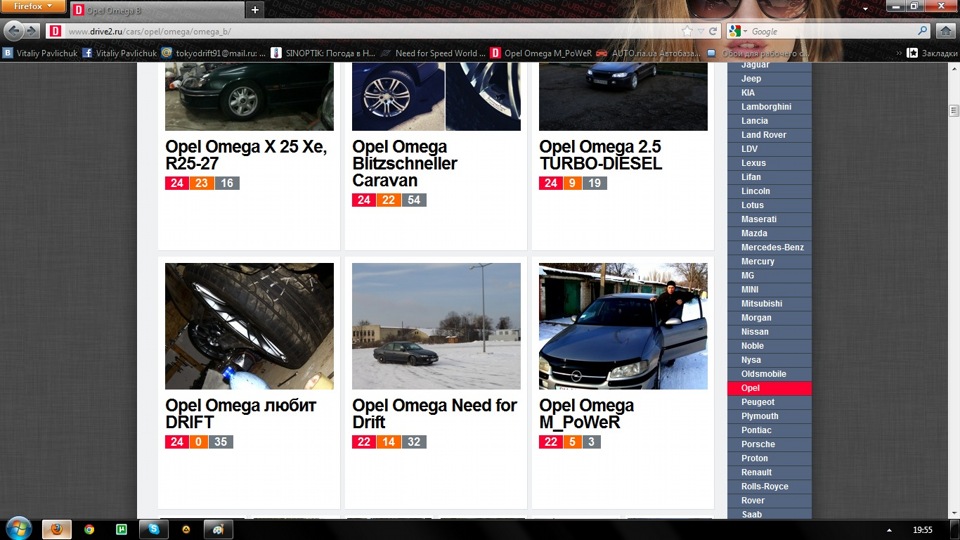
Task: Open the Facebook Vitaliy Pavlichuk bookmark
Action: coord(119,53)
